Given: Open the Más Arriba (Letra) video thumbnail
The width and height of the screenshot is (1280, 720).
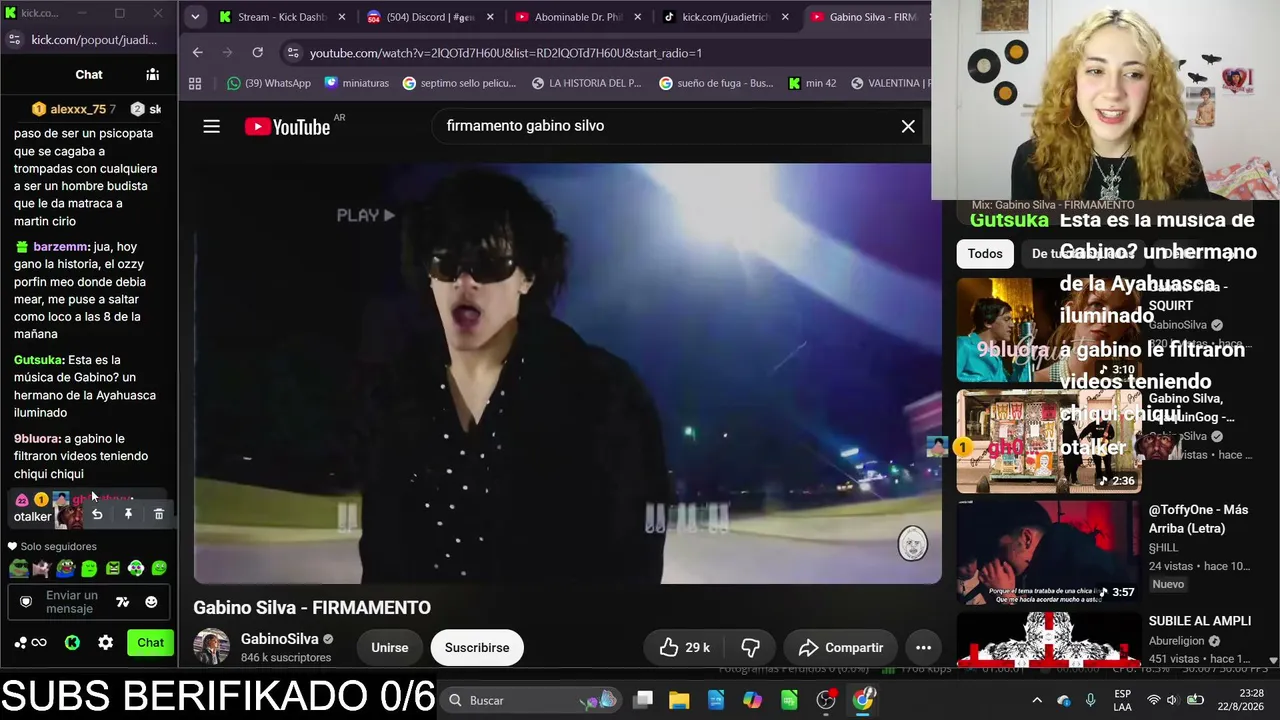Looking at the screenshot, I should pos(1048,553).
